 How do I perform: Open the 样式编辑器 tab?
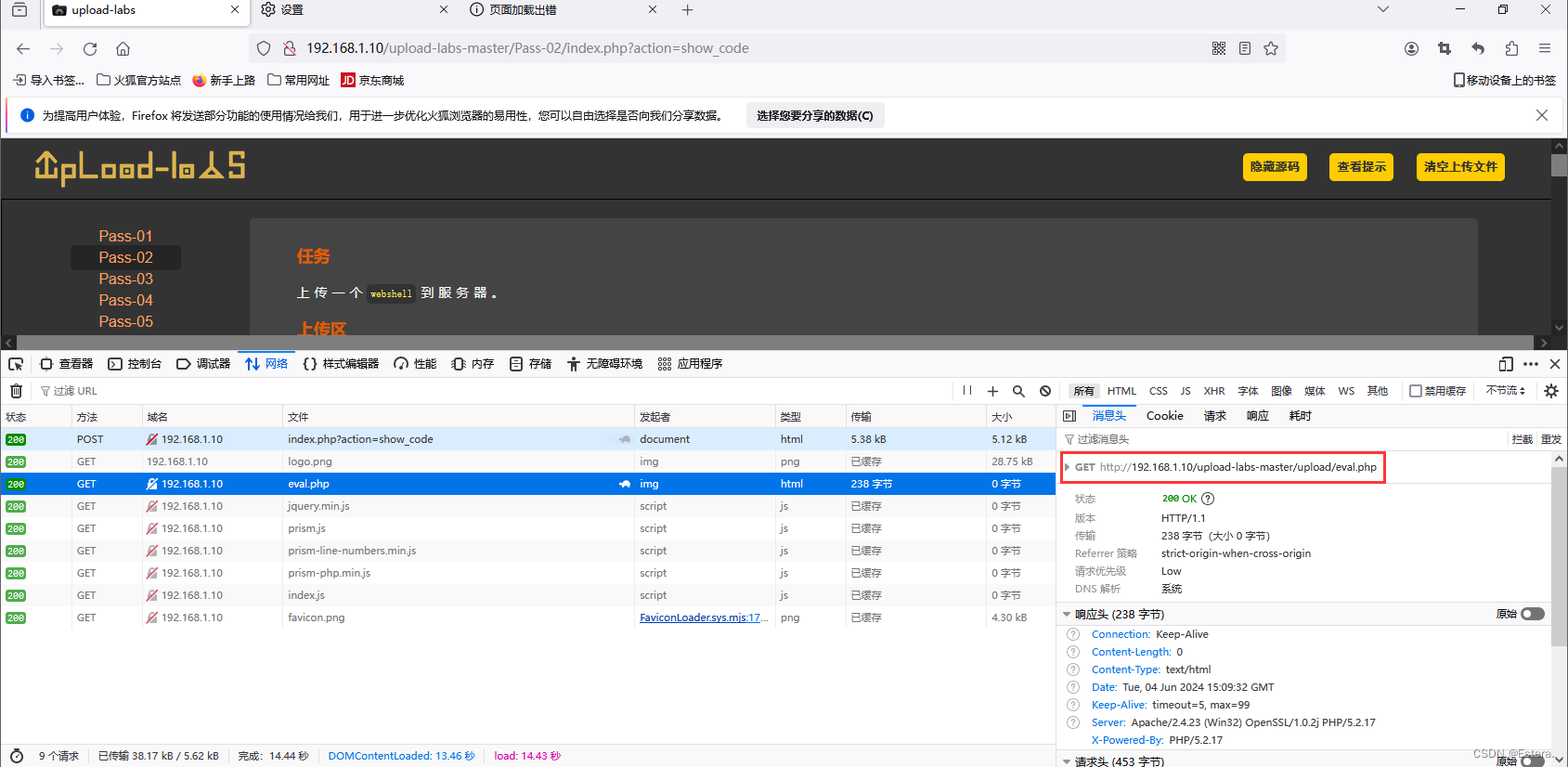point(341,364)
